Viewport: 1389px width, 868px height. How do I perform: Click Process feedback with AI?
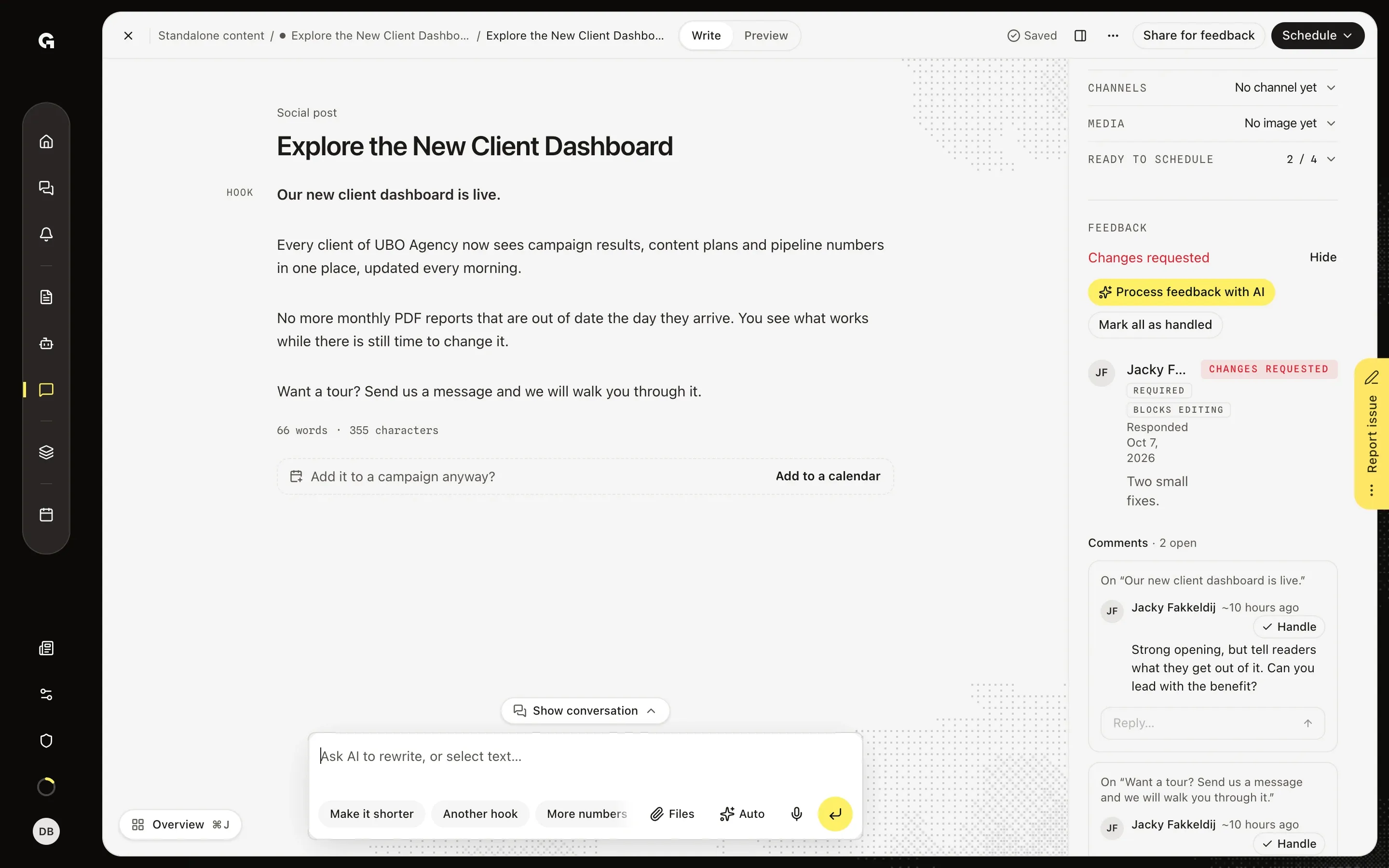pos(1181,292)
